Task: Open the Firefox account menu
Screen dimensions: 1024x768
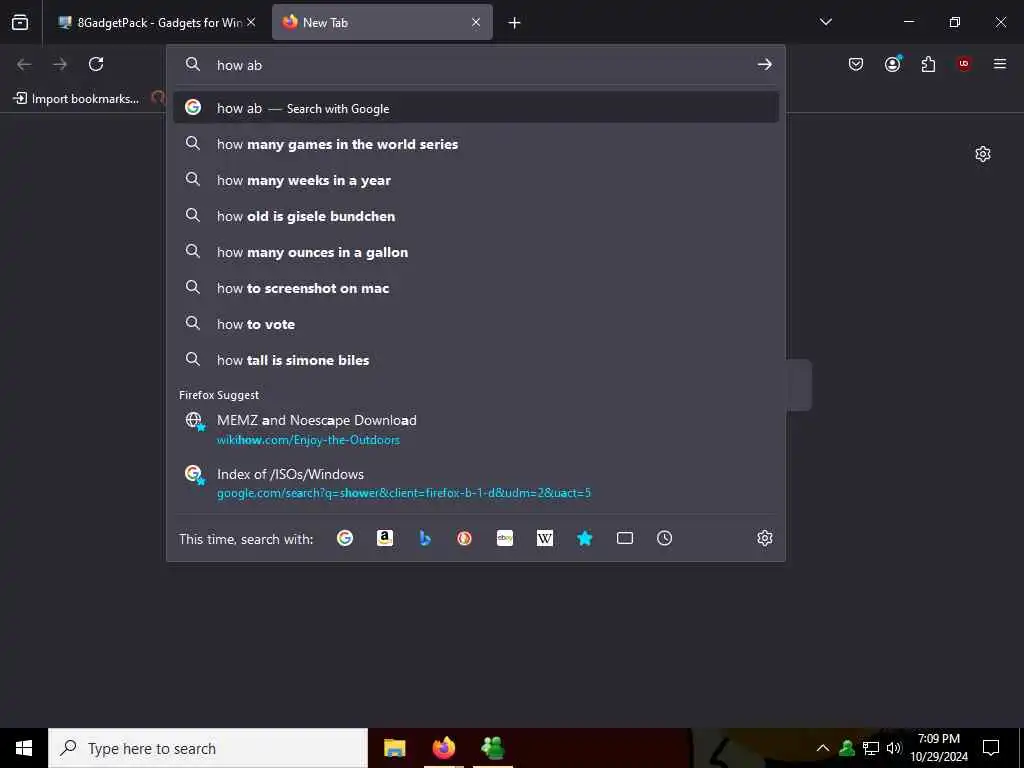Action: pos(892,64)
